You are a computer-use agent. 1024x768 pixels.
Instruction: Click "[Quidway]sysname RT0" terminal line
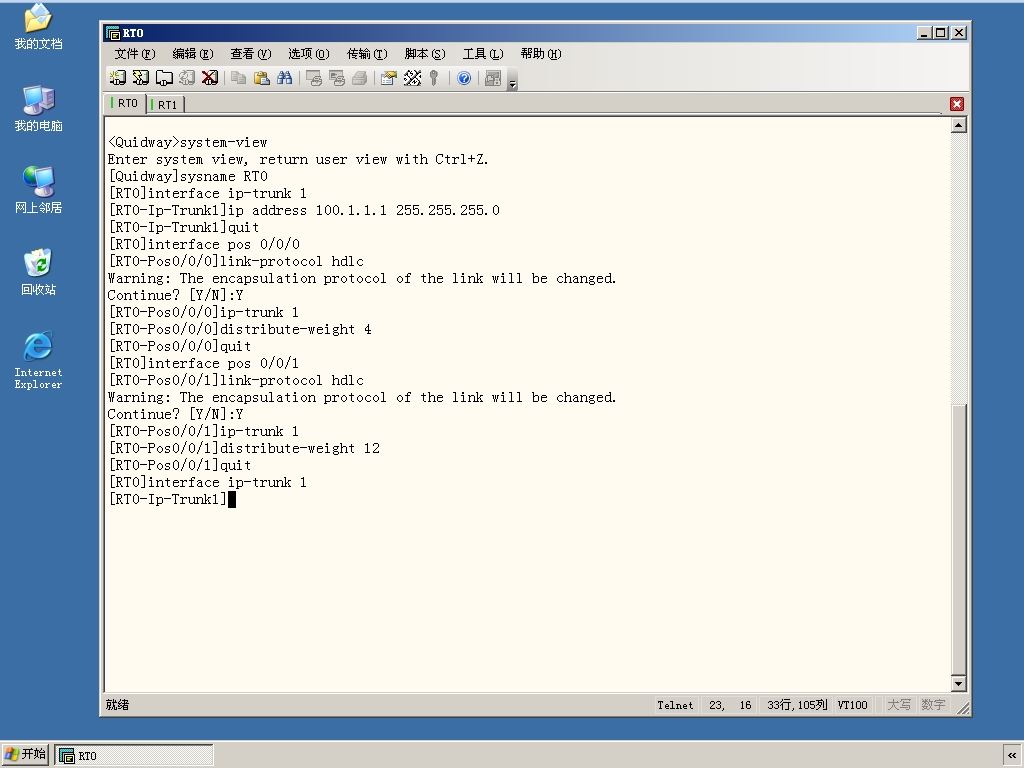pos(187,176)
